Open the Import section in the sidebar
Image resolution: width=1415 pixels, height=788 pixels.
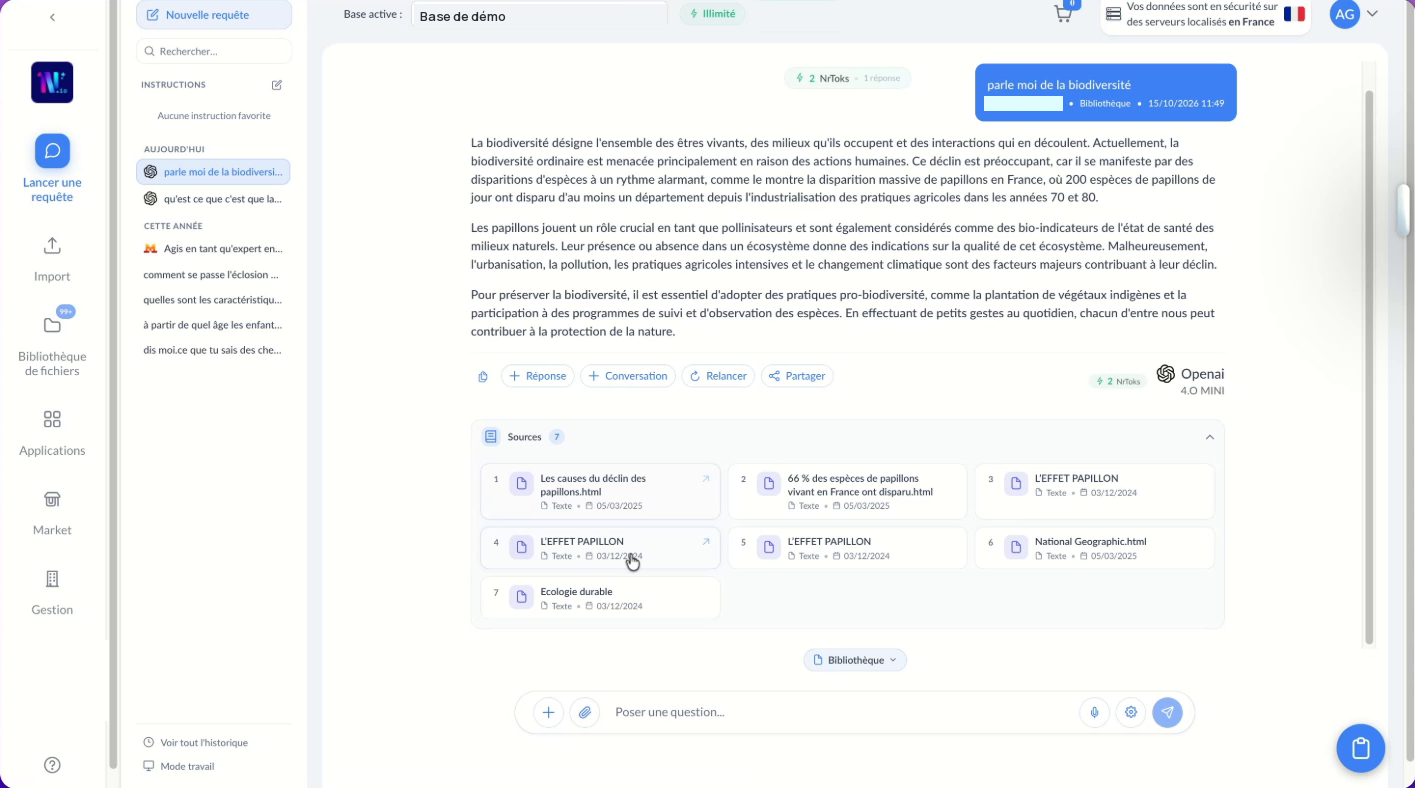point(52,258)
